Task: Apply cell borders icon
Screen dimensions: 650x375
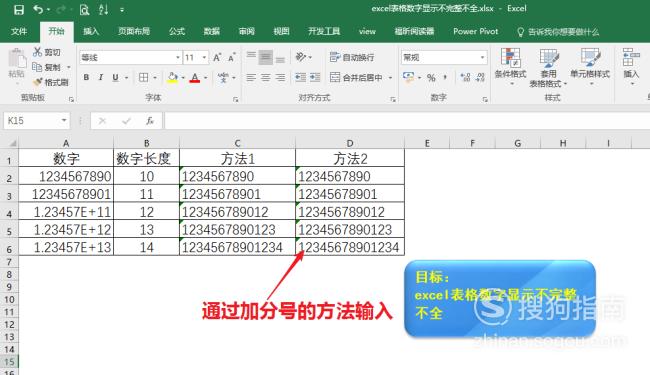Action: pyautogui.click(x=143, y=77)
